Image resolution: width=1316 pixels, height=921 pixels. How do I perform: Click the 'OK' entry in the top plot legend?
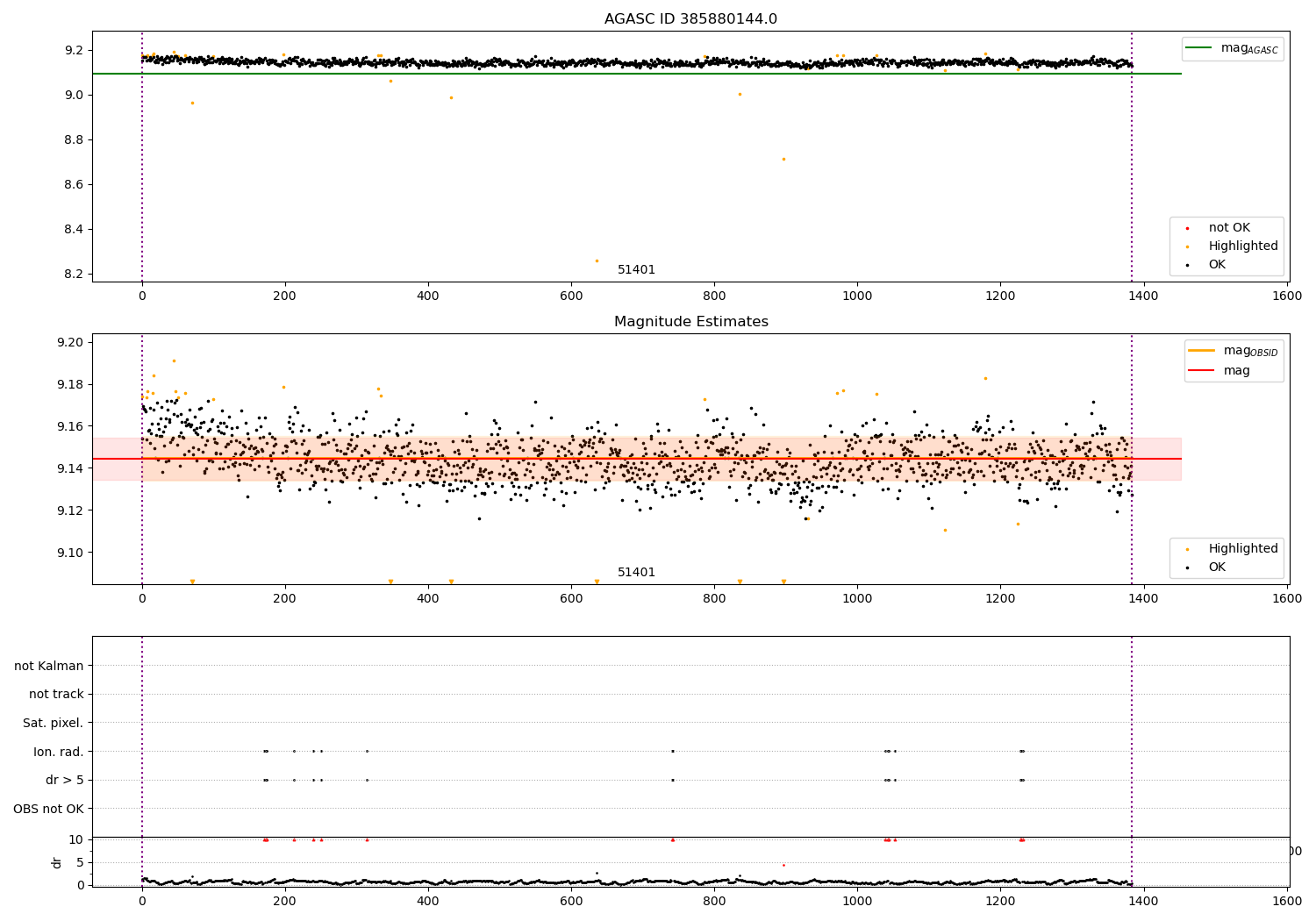tap(1217, 265)
